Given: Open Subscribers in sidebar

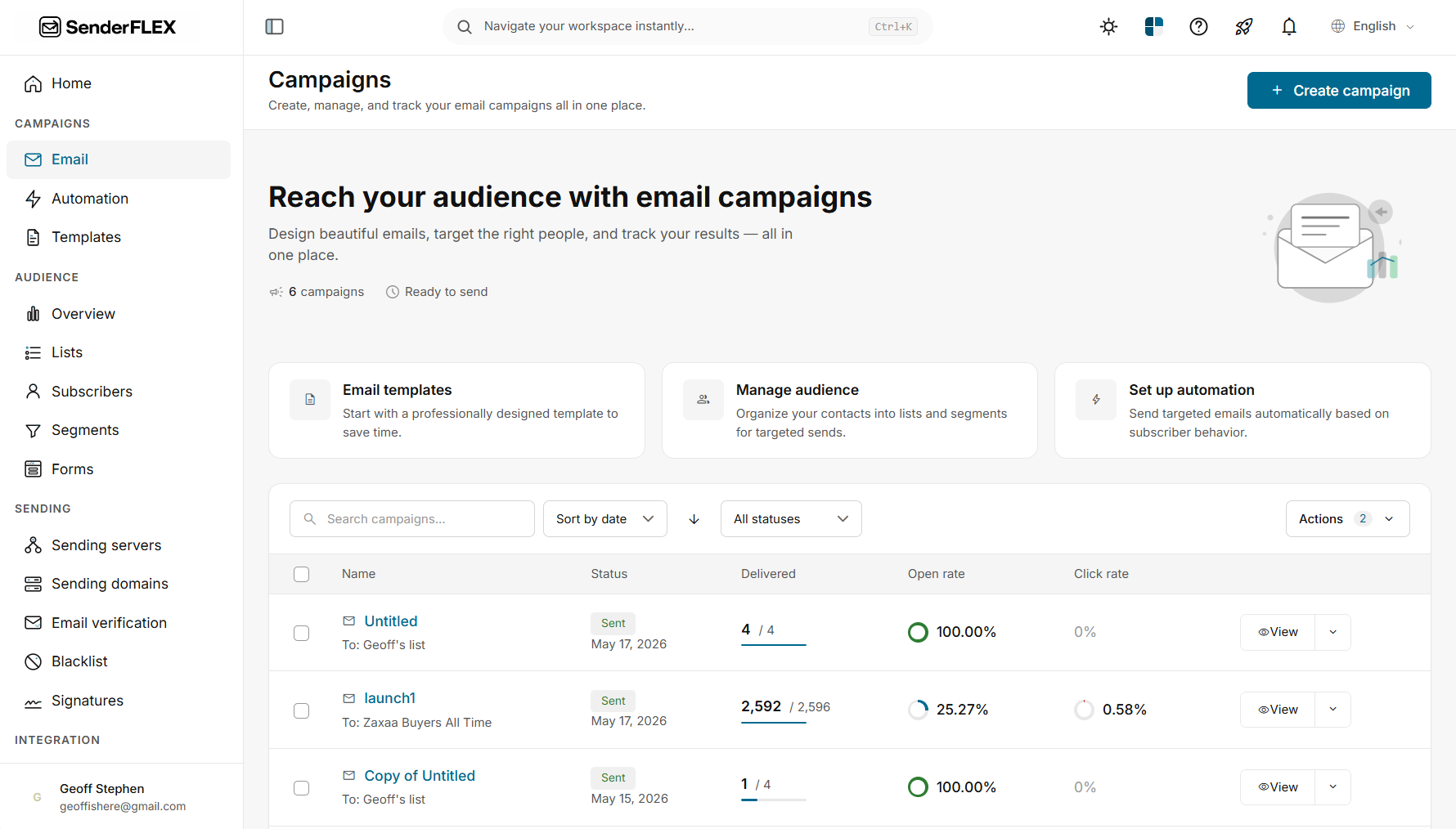Looking at the screenshot, I should click(x=119, y=392).
